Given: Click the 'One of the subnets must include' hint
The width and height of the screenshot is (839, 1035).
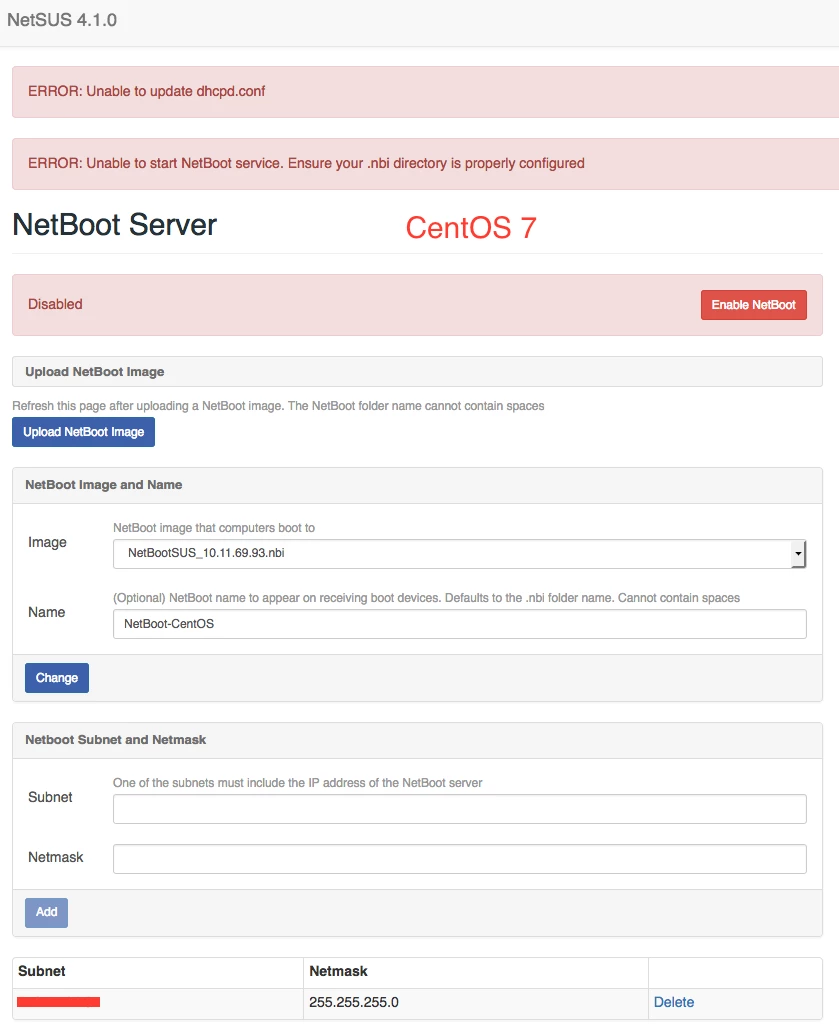Looking at the screenshot, I should click(x=298, y=782).
